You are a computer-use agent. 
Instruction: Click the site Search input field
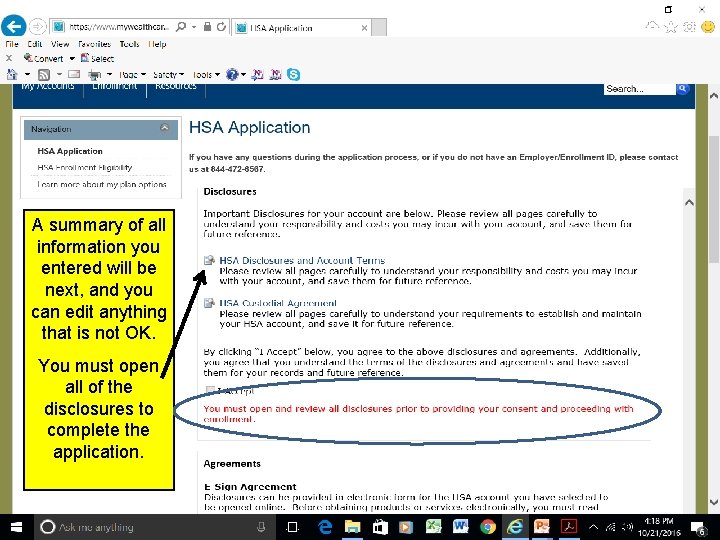[640, 89]
